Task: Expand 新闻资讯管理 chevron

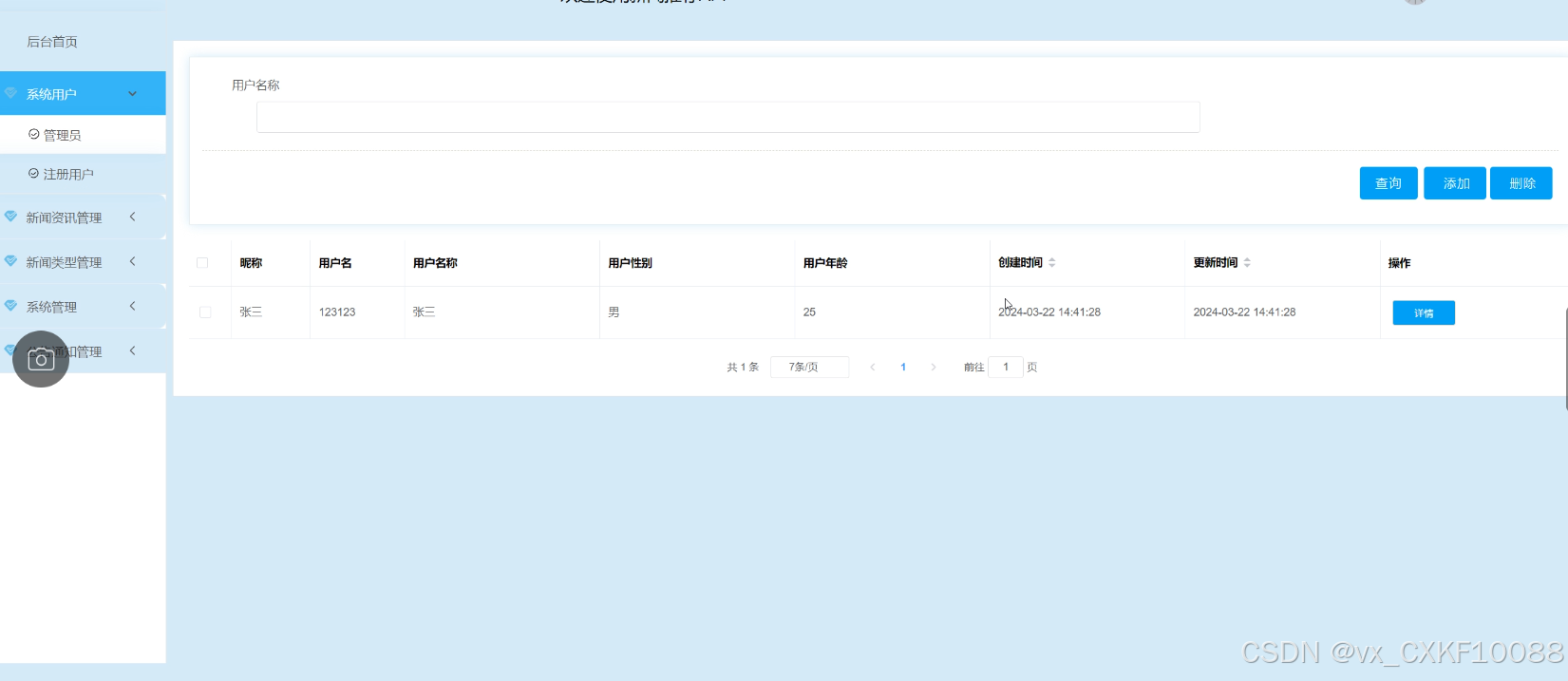Action: coord(133,217)
